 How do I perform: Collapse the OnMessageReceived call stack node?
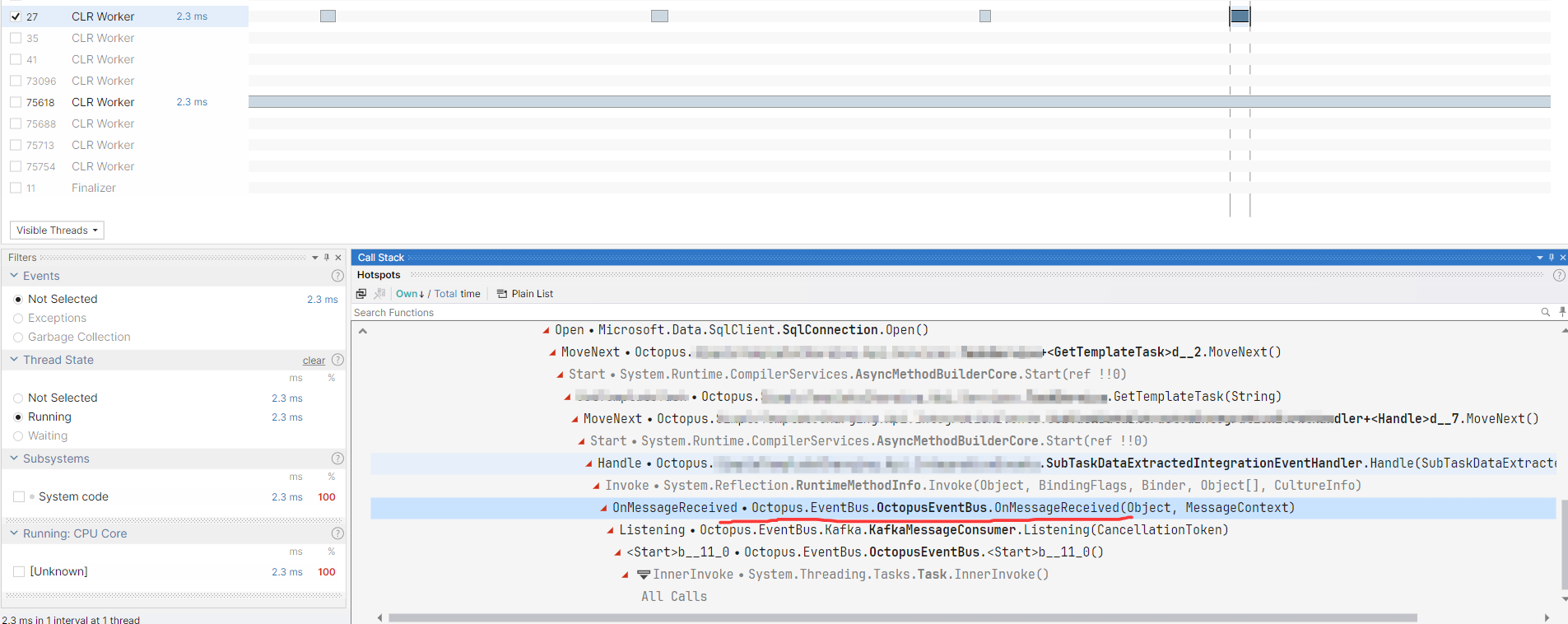point(603,508)
